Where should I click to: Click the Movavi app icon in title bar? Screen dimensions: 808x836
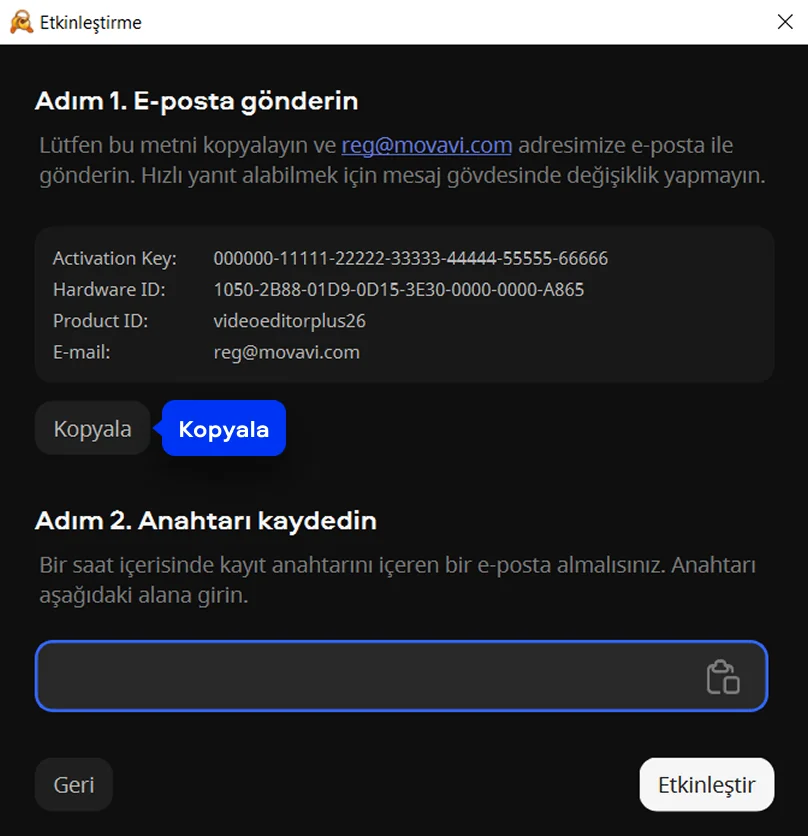(x=21, y=22)
